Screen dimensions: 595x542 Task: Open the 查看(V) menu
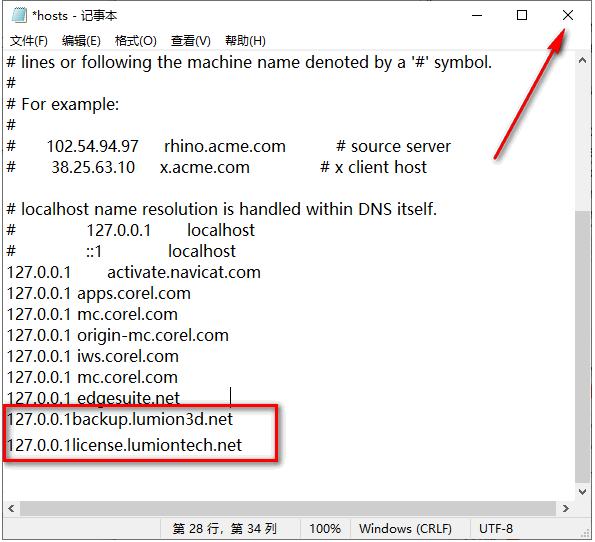click(190, 41)
